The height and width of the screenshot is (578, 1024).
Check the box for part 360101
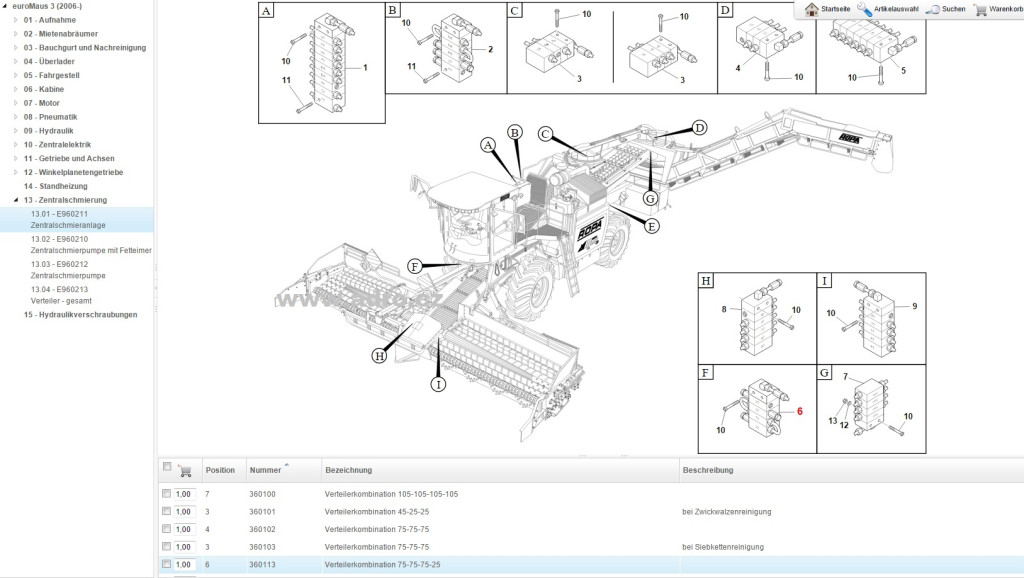tap(167, 511)
